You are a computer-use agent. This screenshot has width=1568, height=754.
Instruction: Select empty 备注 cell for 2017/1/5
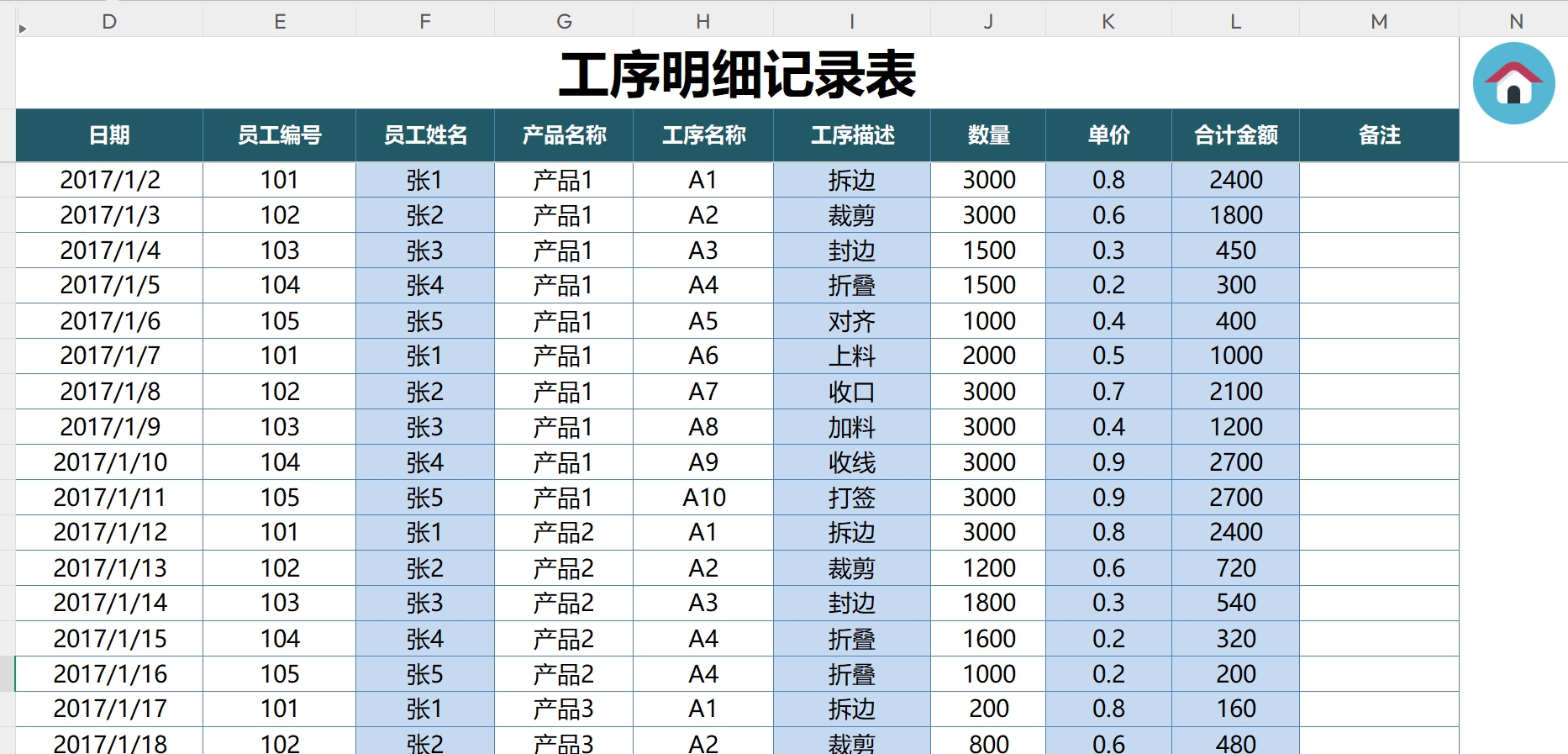pos(1379,286)
